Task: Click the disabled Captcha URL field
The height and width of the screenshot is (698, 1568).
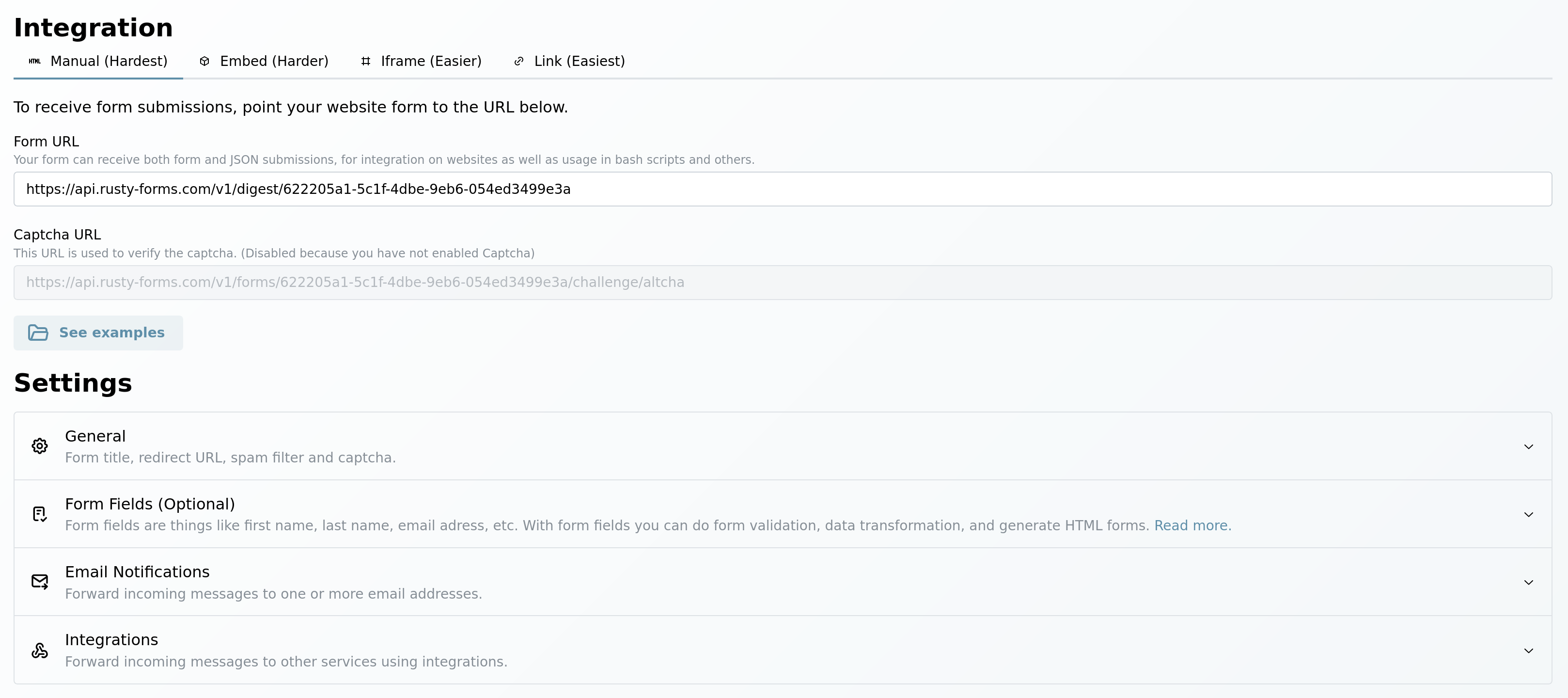Action: [783, 283]
